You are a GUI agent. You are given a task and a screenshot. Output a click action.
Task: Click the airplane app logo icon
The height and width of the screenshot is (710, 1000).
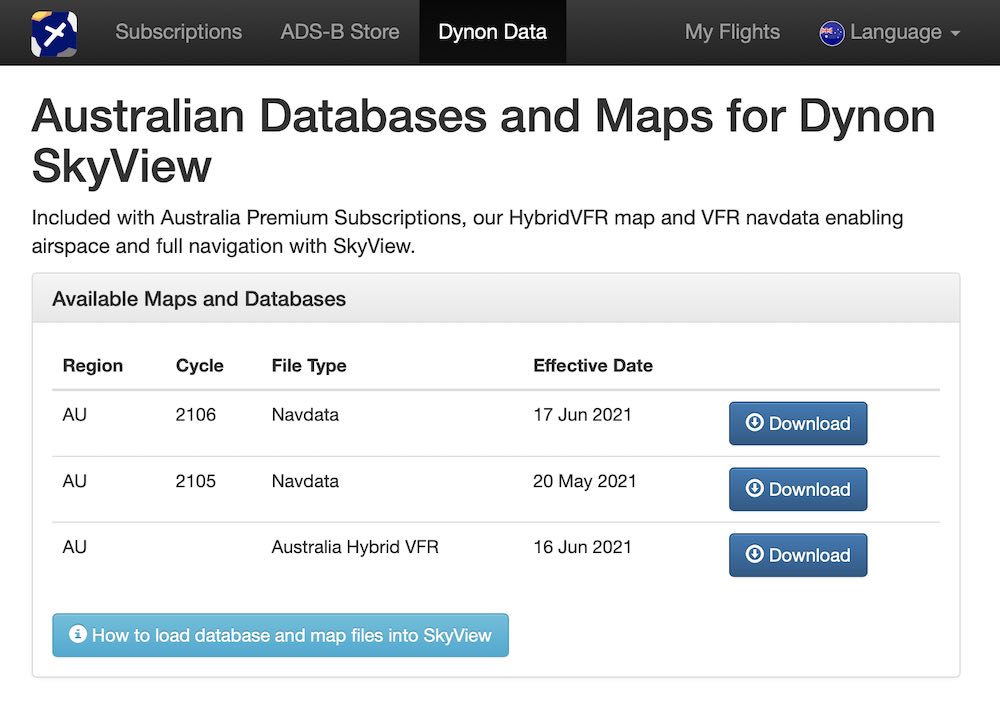point(54,33)
